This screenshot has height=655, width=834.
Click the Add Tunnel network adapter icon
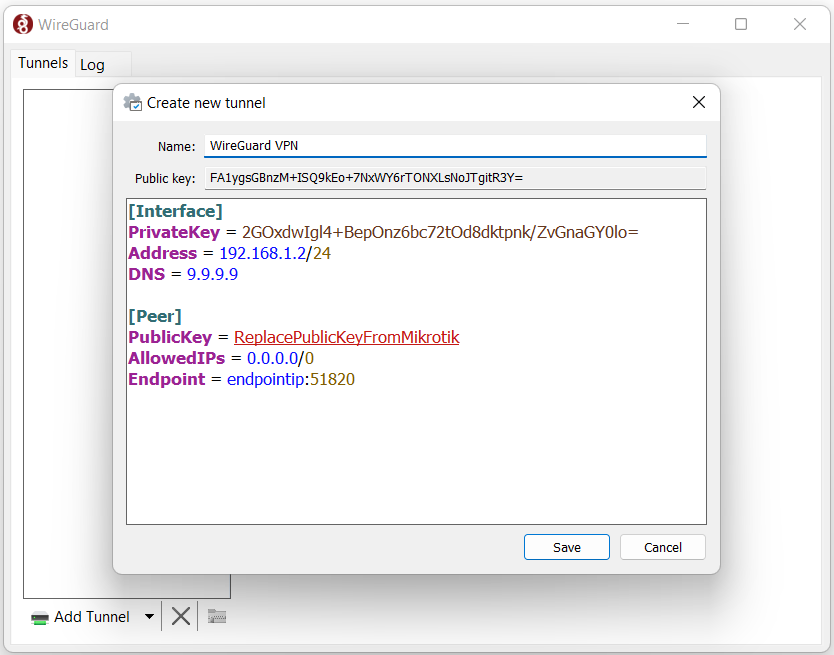pos(40,618)
